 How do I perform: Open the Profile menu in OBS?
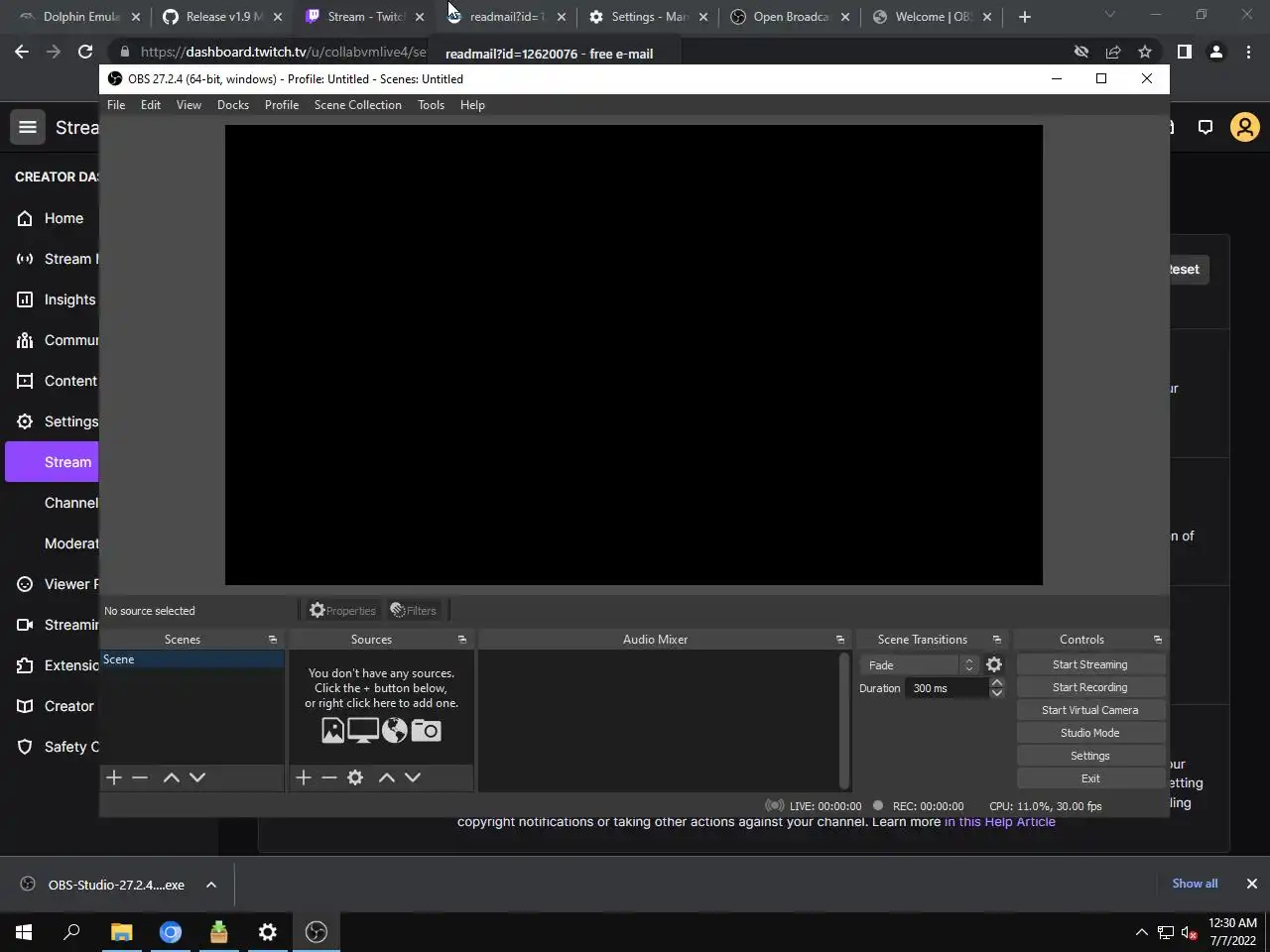coord(282,105)
